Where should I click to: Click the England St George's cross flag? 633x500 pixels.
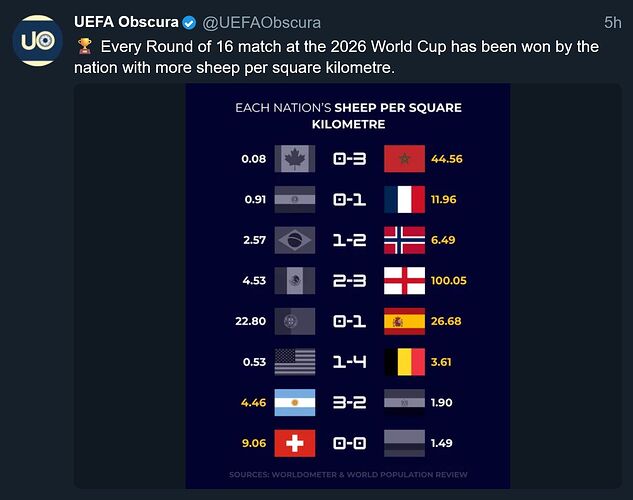404,280
